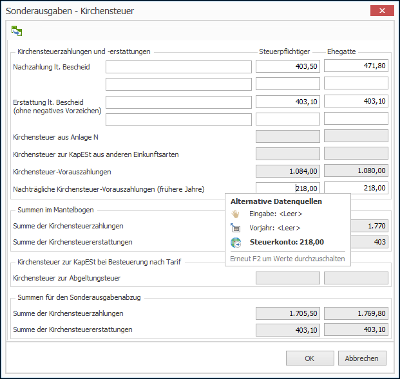
Task: Click the globe icon beside Steuerkonto
Action: click(x=236, y=242)
